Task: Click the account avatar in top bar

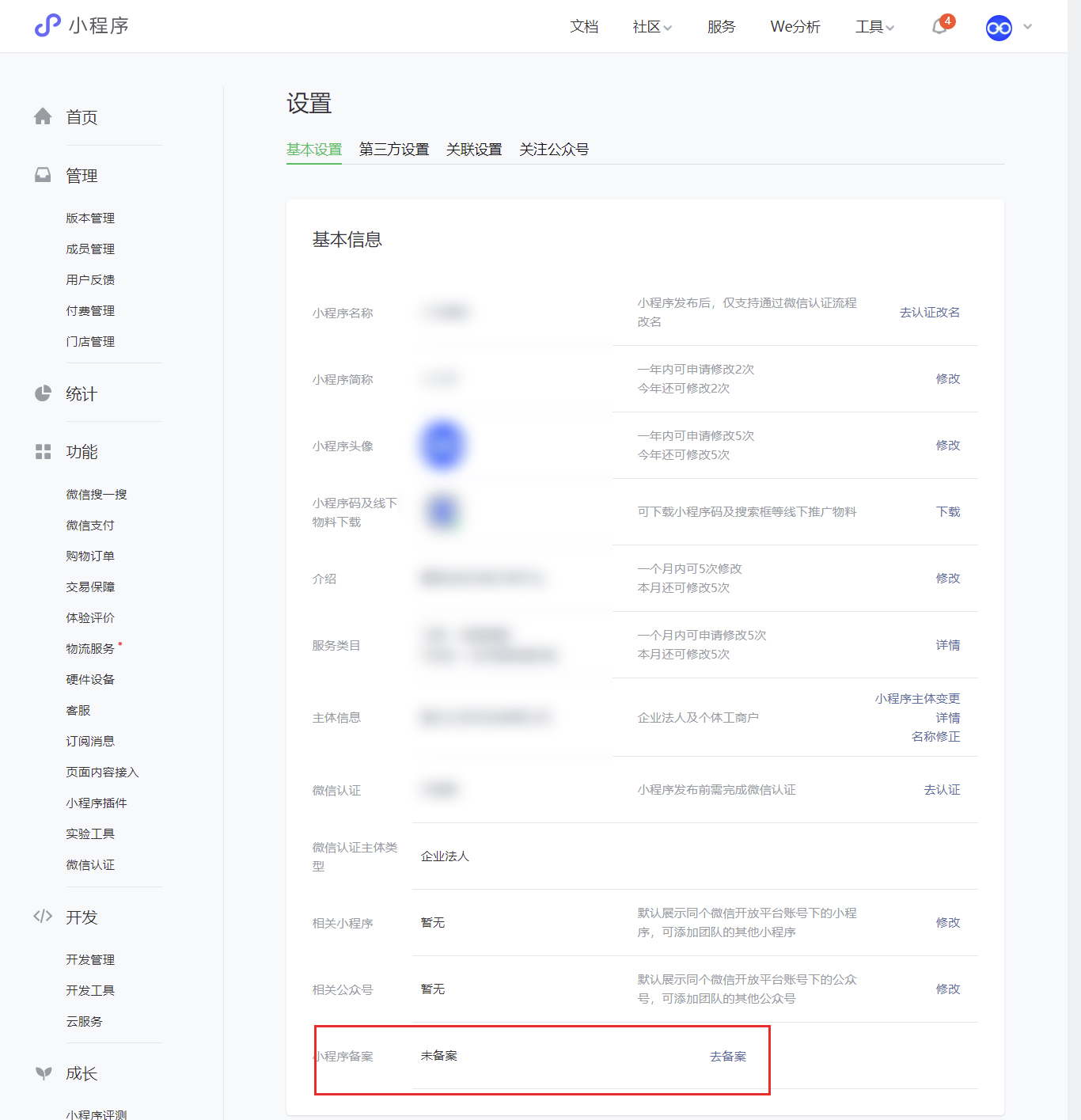Action: 998,27
